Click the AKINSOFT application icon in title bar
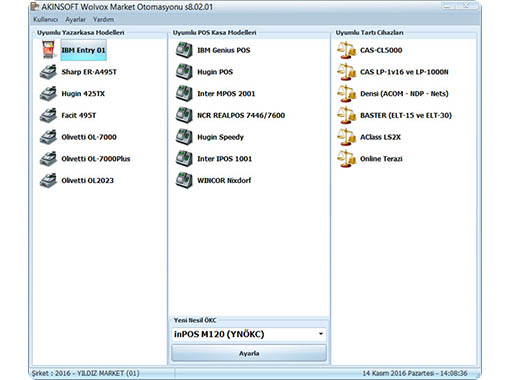This screenshot has width=510, height=380. tap(35, 6)
